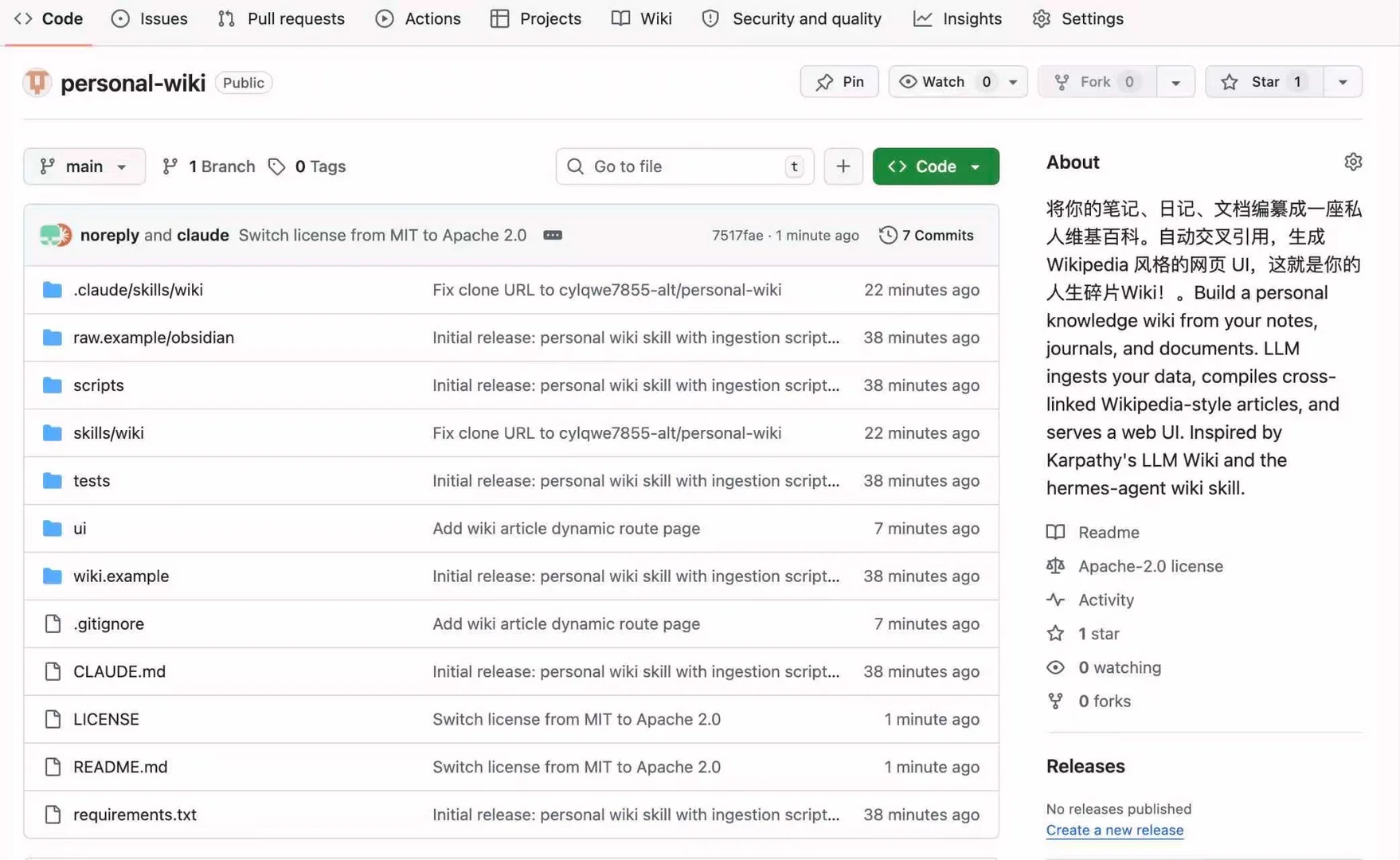View the 7 Commits history
1400x860 pixels.
(x=926, y=235)
